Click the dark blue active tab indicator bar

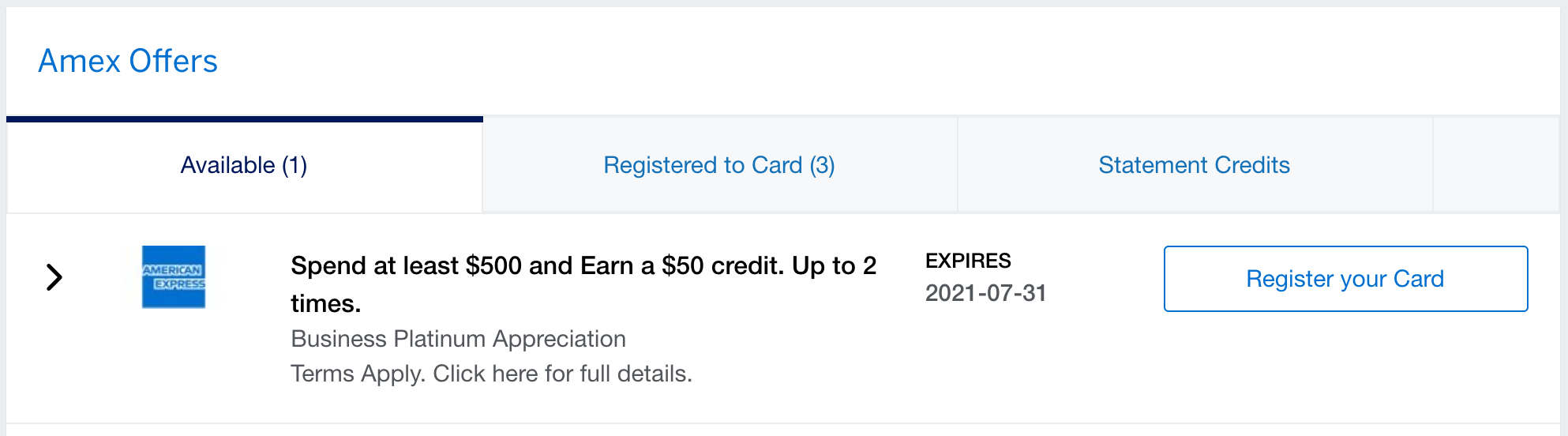point(245,119)
